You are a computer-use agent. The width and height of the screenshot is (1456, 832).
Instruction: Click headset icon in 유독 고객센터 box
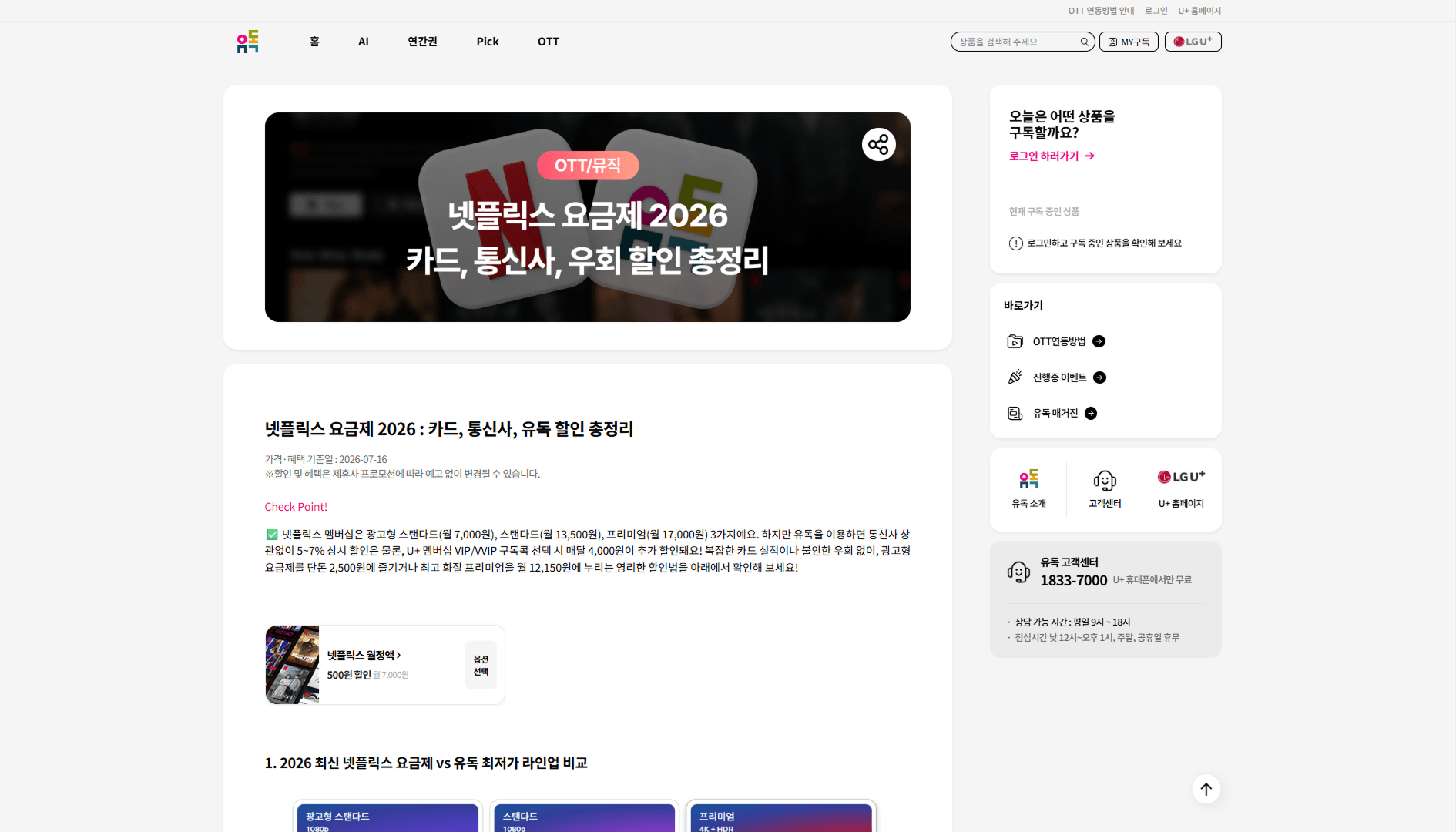(x=1018, y=572)
